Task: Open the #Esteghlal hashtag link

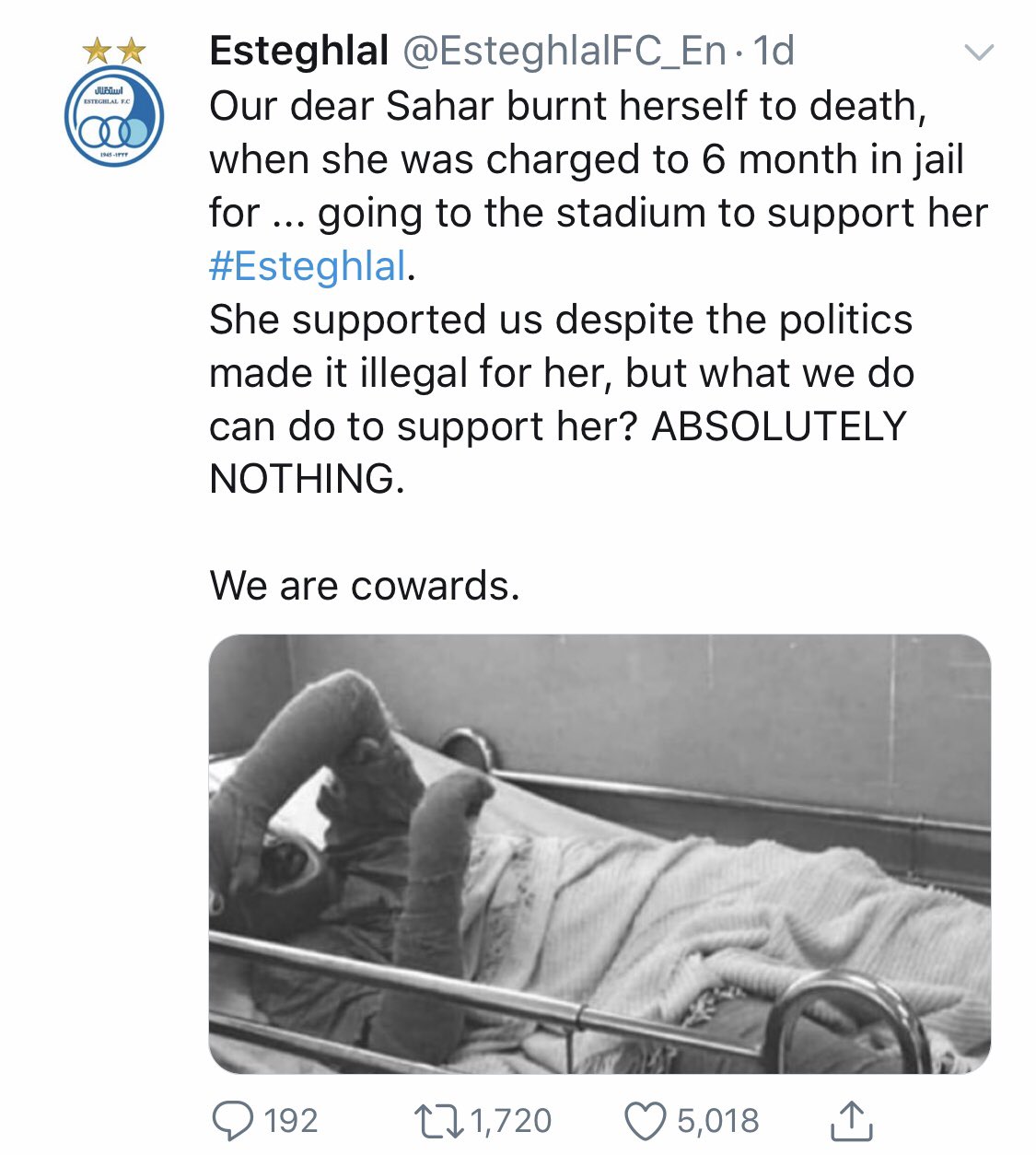Action: [308, 266]
